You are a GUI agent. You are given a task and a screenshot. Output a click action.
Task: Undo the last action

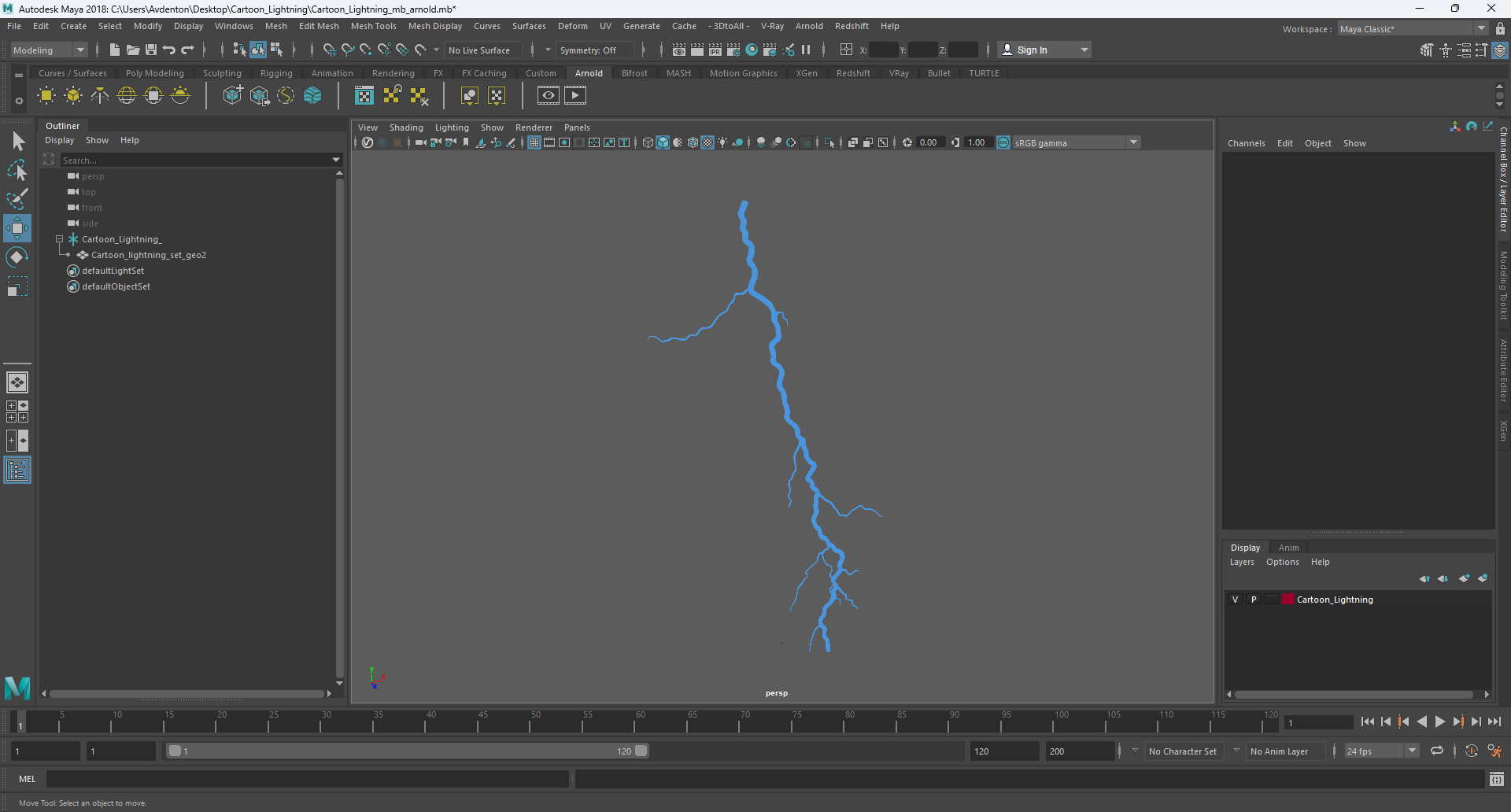[x=169, y=50]
